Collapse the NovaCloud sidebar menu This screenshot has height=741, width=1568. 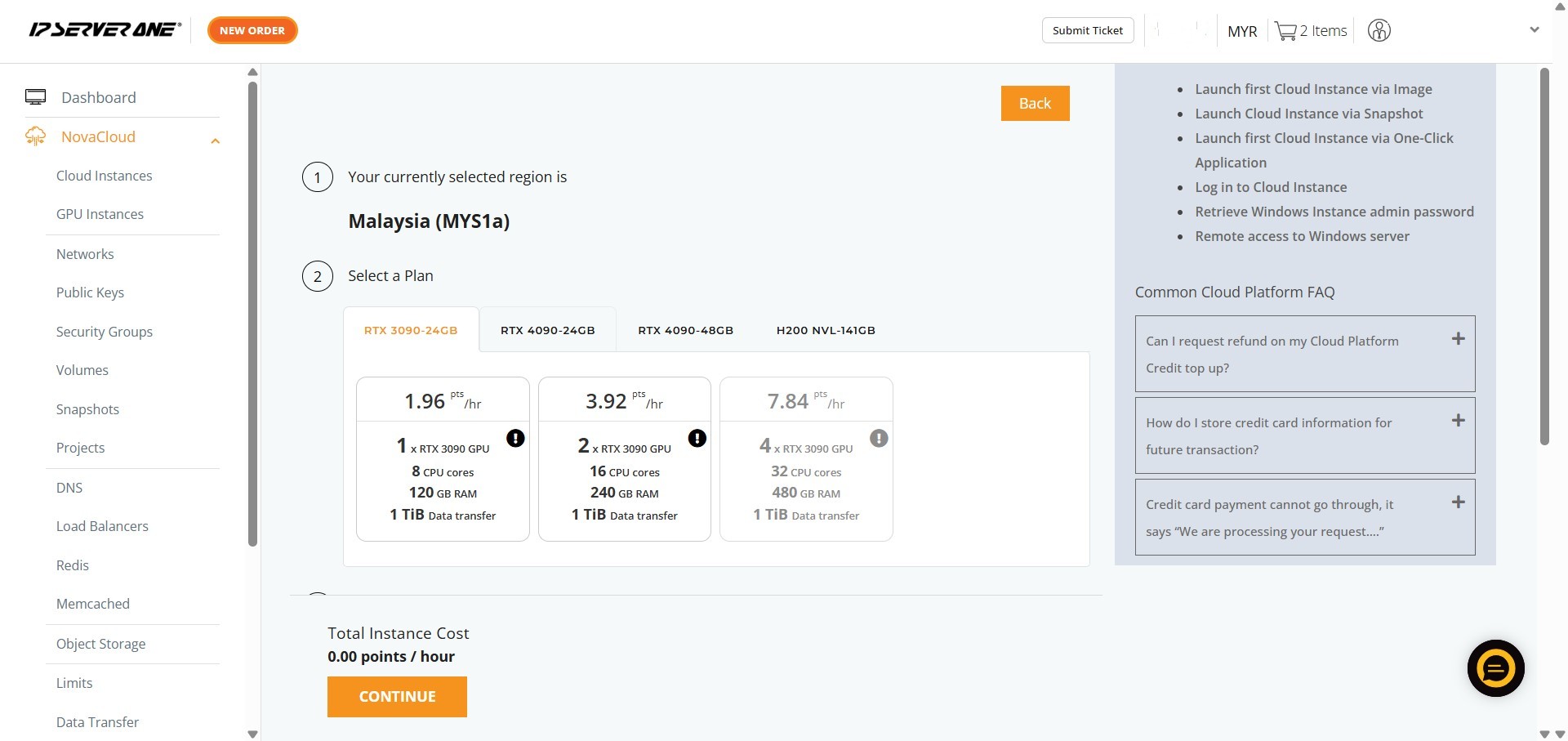pyautogui.click(x=216, y=141)
